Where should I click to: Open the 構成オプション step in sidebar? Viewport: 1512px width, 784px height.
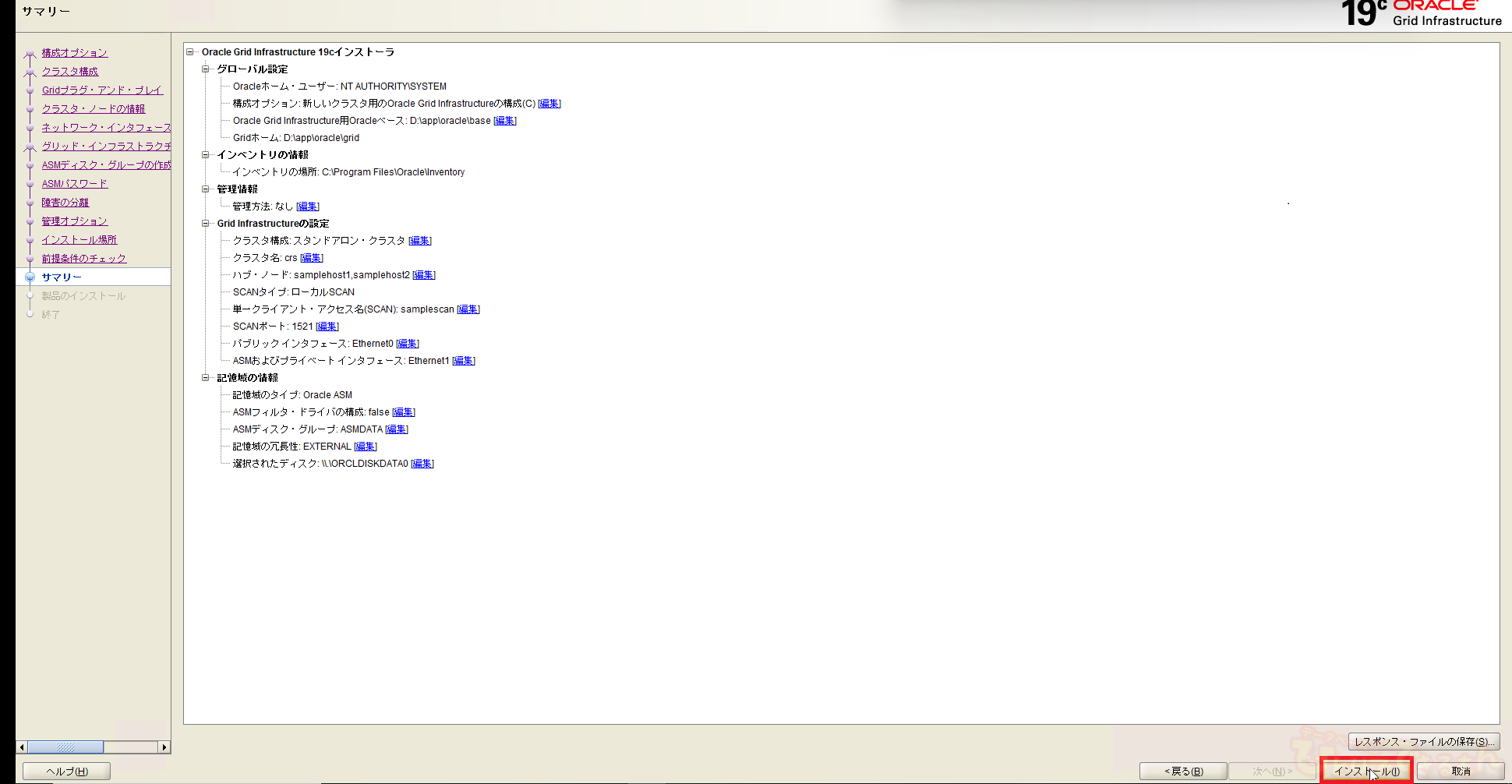(75, 53)
